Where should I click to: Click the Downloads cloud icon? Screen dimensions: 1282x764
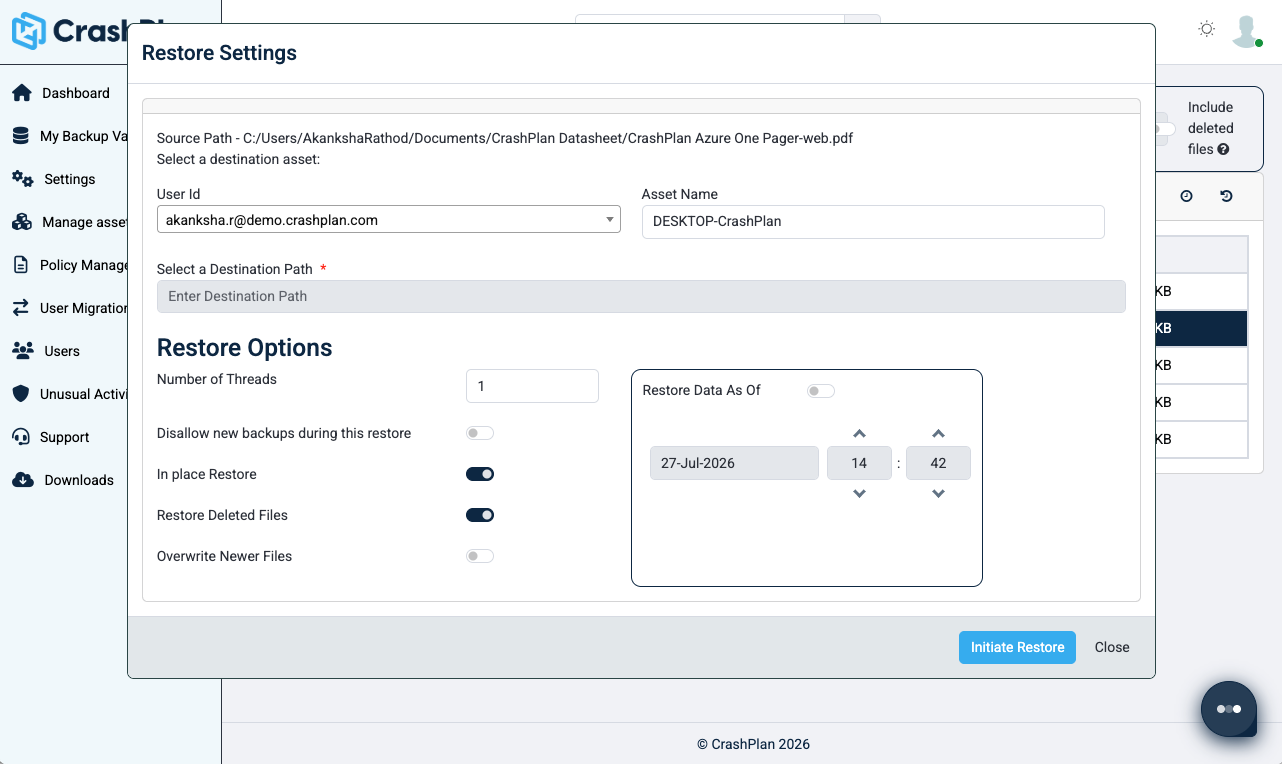click(22, 480)
